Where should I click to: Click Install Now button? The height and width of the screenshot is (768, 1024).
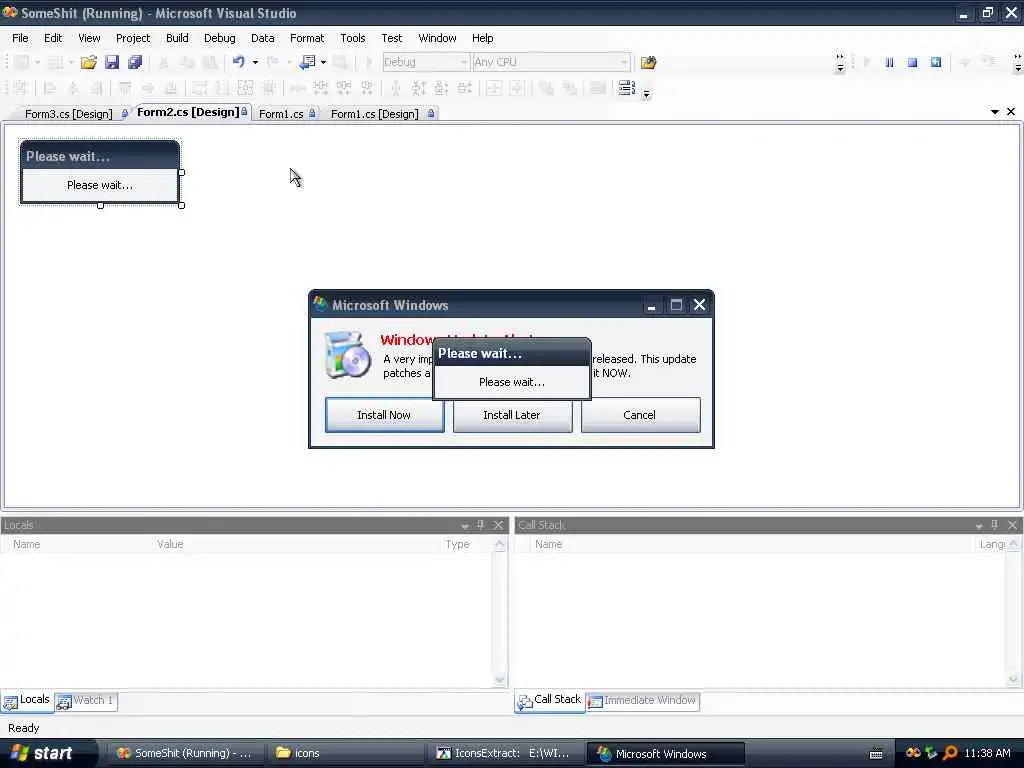coord(384,415)
